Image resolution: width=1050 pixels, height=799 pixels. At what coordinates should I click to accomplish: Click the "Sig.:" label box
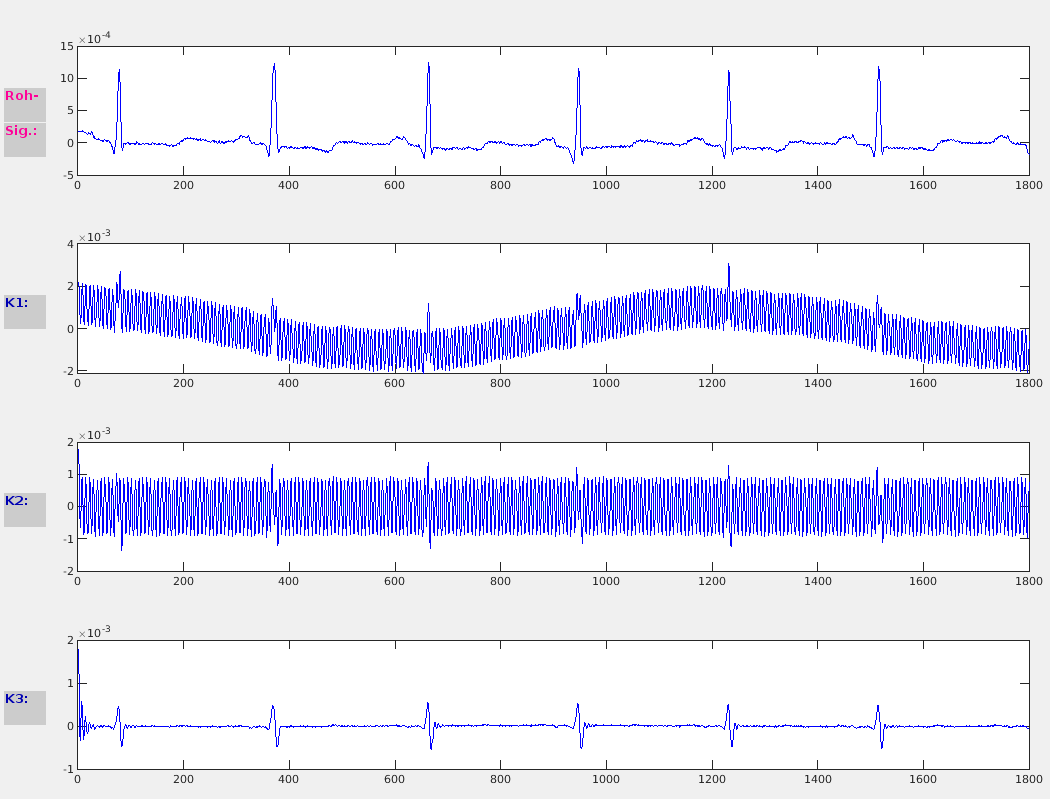24,140
